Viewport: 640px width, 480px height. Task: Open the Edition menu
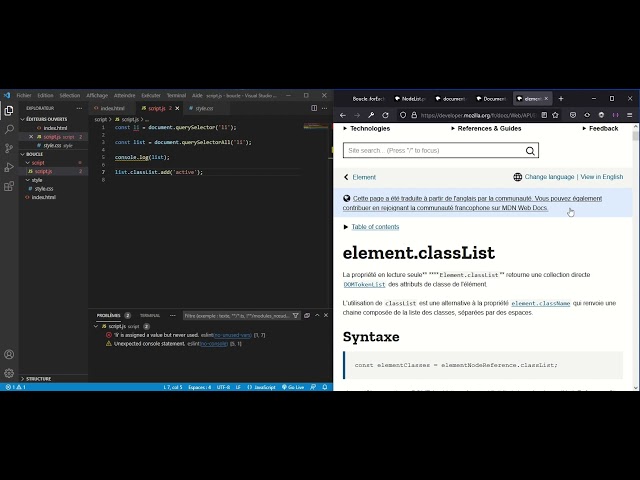[x=45, y=96]
